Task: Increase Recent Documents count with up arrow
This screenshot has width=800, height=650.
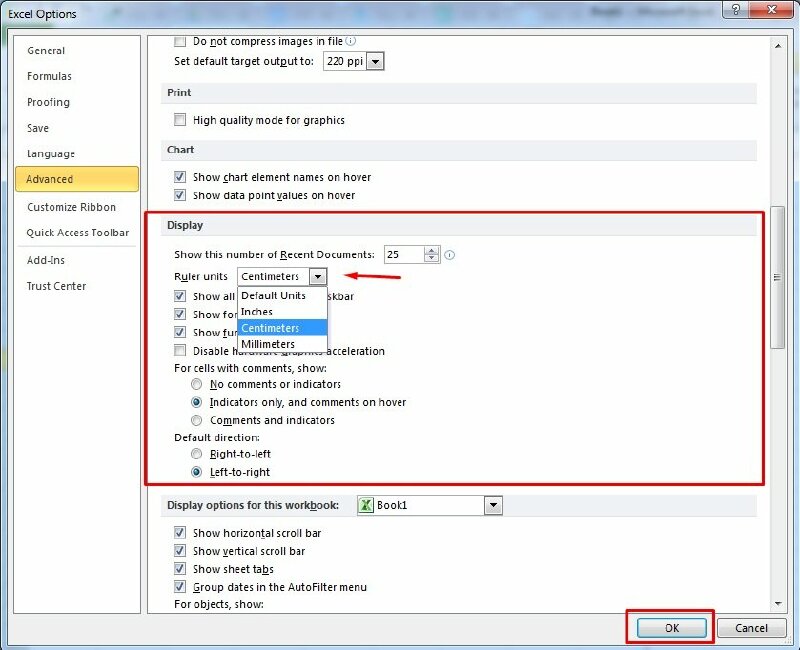Action: (x=432, y=251)
